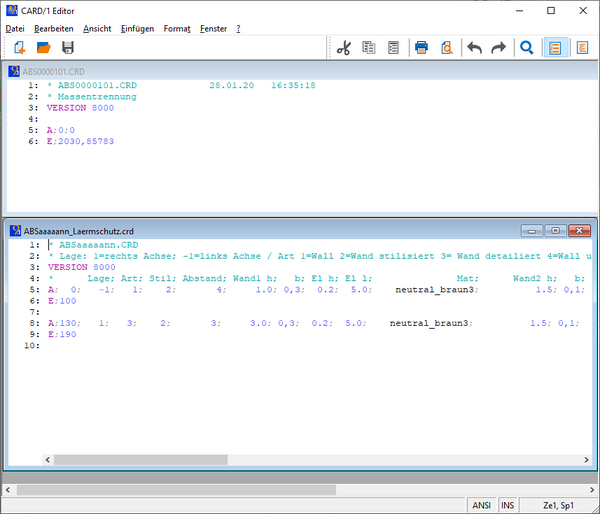Image resolution: width=600 pixels, height=514 pixels.
Task: Click Ze1, Sp1 position indicator
Action: tap(558, 506)
